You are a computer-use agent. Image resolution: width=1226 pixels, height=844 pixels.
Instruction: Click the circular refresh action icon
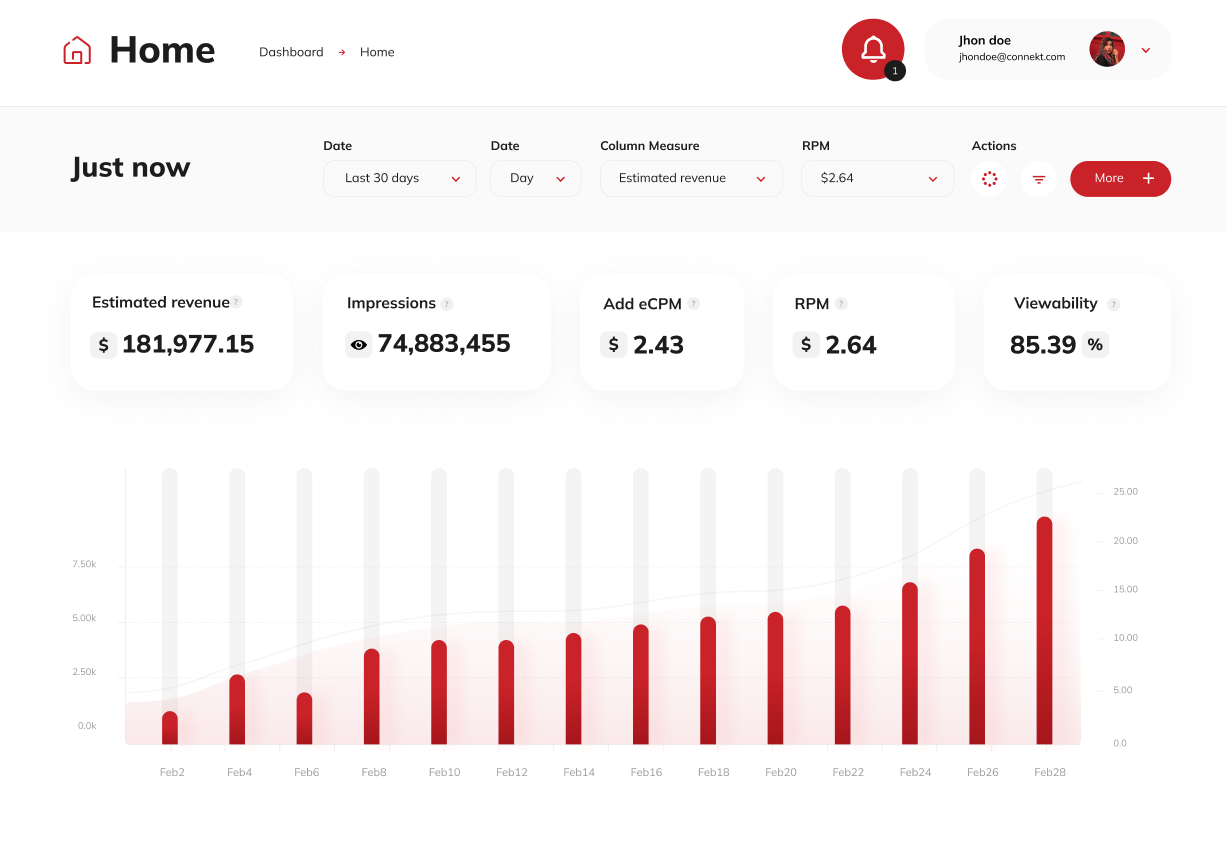tap(990, 179)
